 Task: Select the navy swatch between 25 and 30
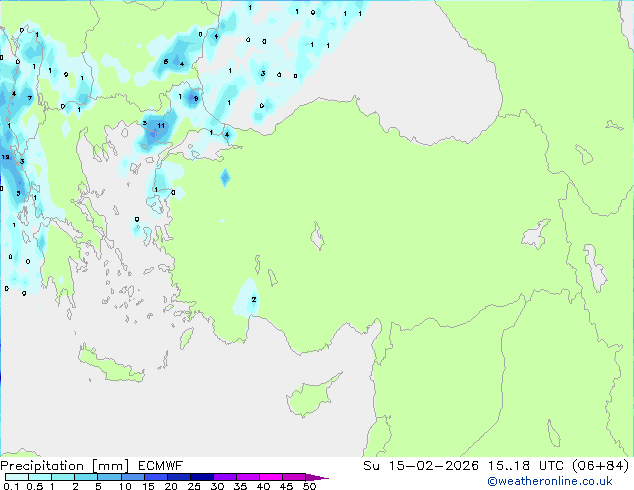(201, 477)
